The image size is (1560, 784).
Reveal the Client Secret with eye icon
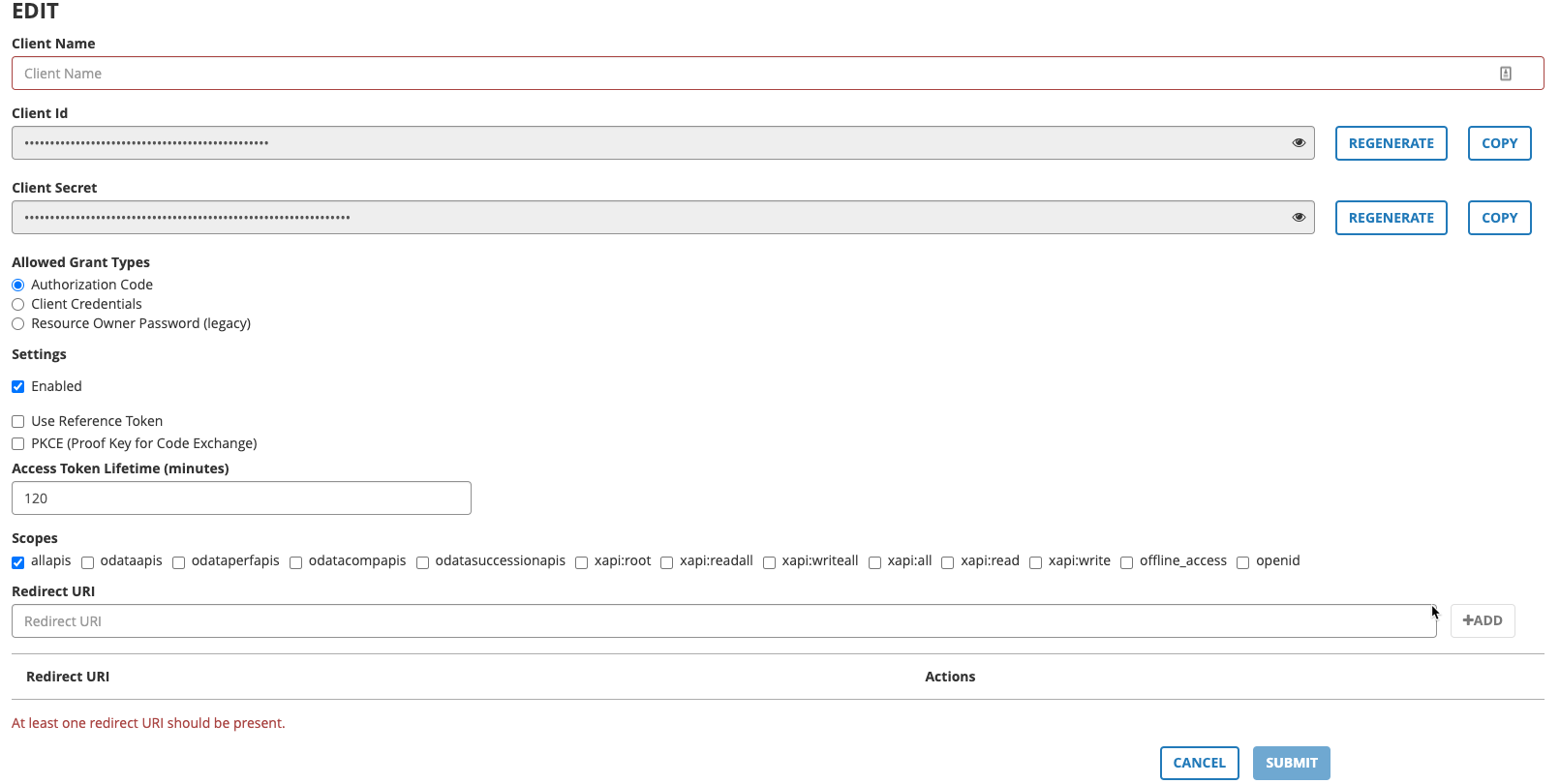click(x=1299, y=218)
